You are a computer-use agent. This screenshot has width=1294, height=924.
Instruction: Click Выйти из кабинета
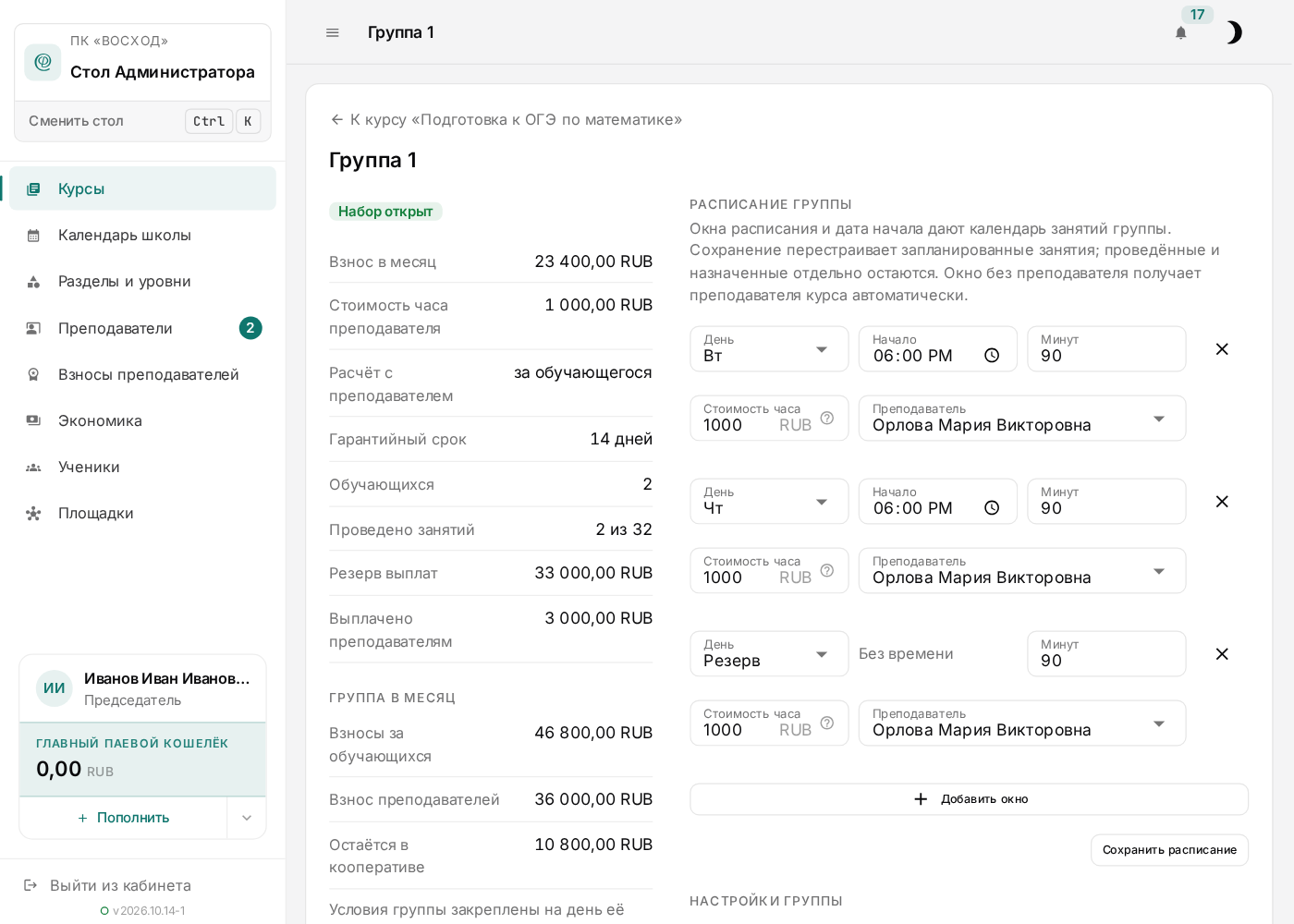120,885
